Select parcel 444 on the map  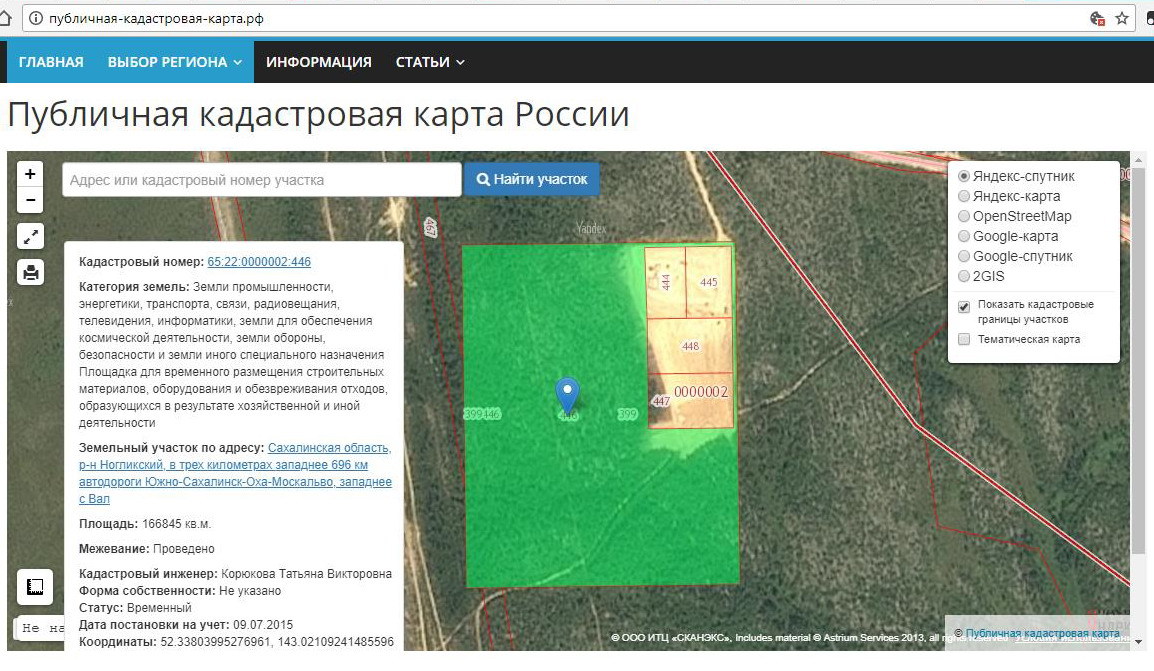coord(665,282)
